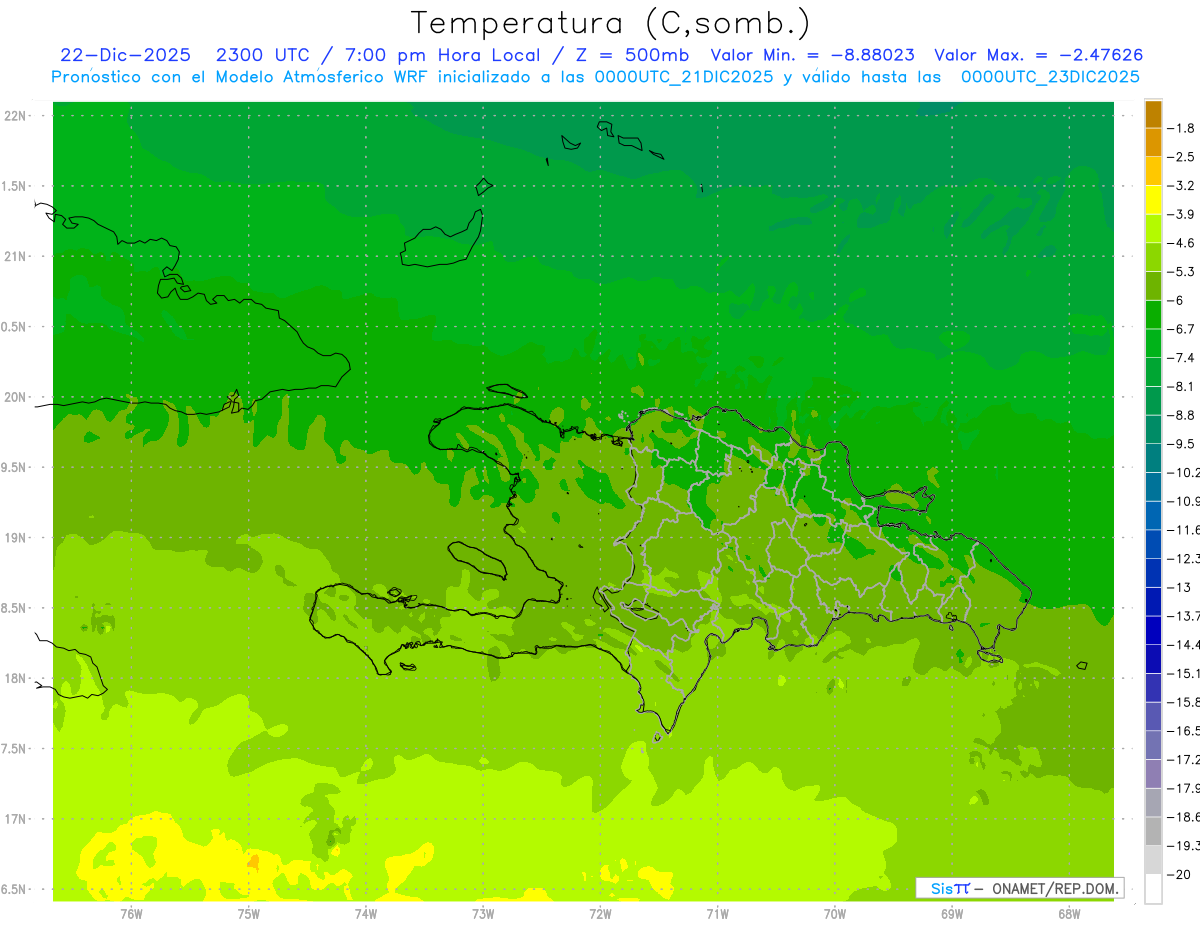The height and width of the screenshot is (927, 1200).
Task: Click the "-9.5" colorbar label
Action: point(1181,444)
